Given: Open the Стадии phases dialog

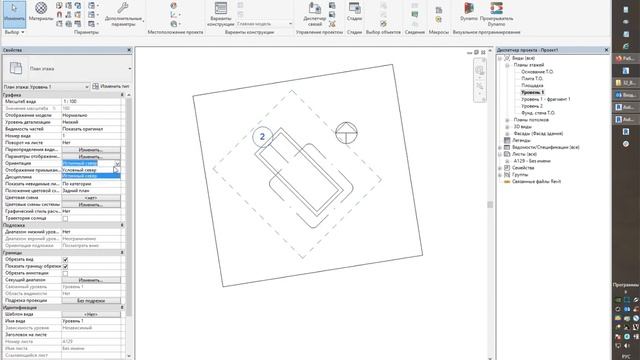Looking at the screenshot, I should [354, 11].
